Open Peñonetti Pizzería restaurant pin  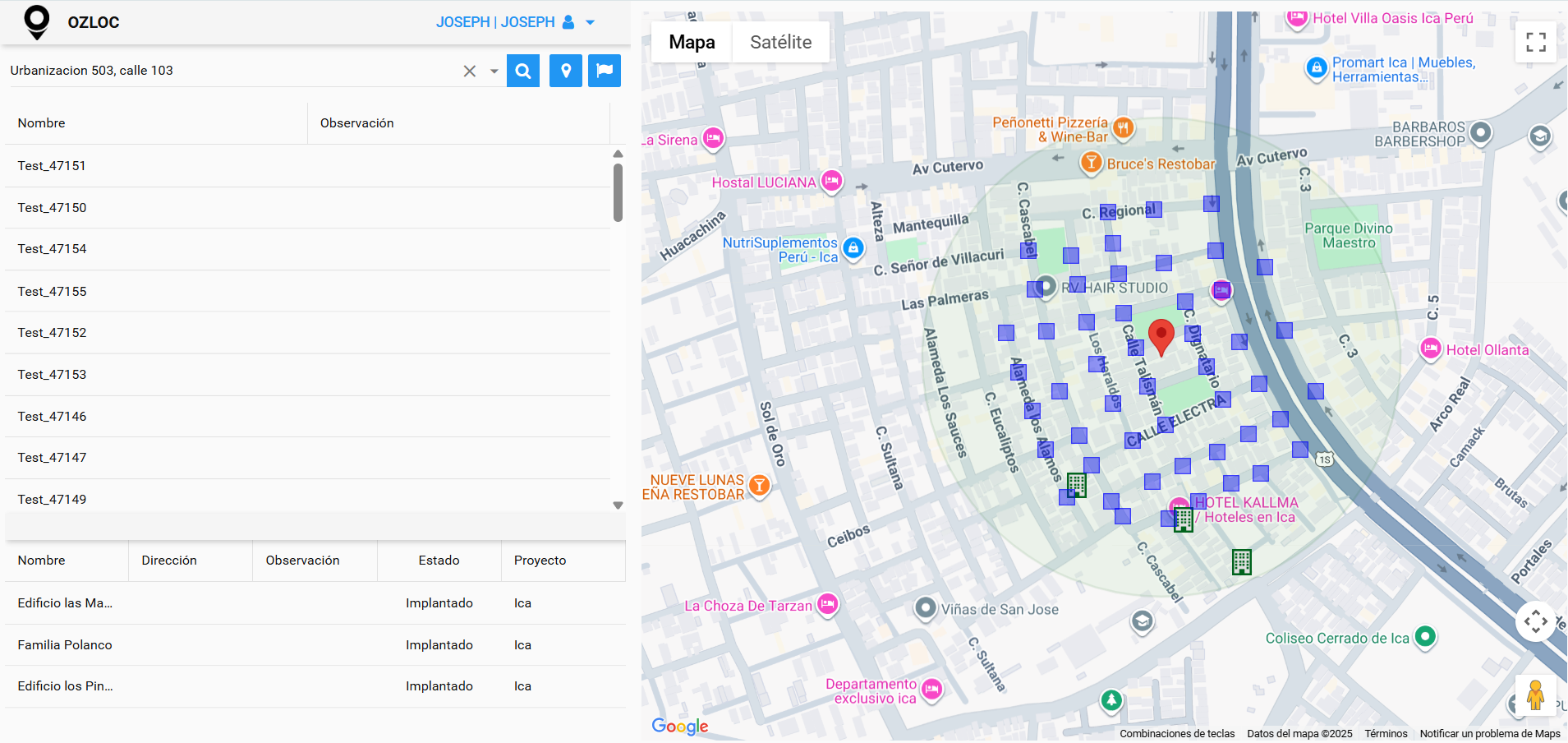point(1123,127)
